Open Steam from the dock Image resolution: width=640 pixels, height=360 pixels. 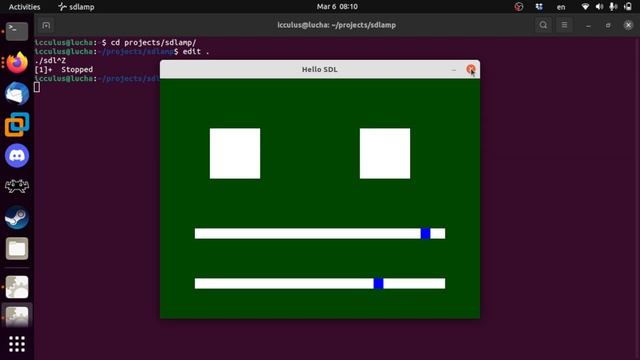(17, 217)
